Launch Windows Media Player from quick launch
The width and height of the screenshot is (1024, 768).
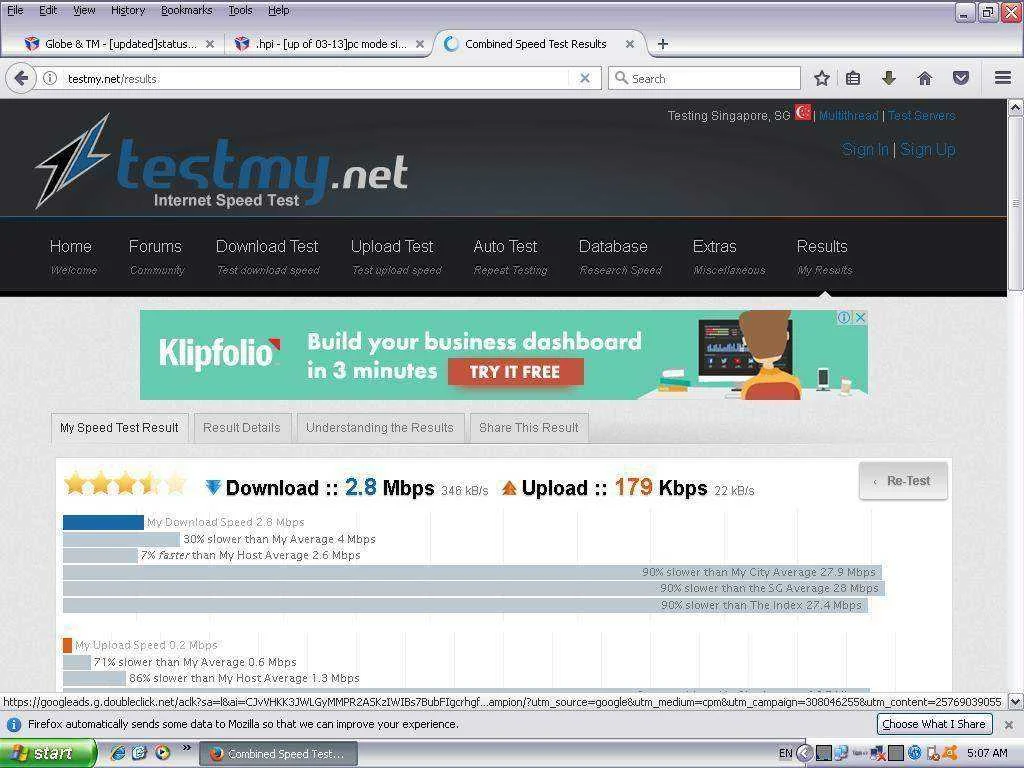(x=162, y=753)
